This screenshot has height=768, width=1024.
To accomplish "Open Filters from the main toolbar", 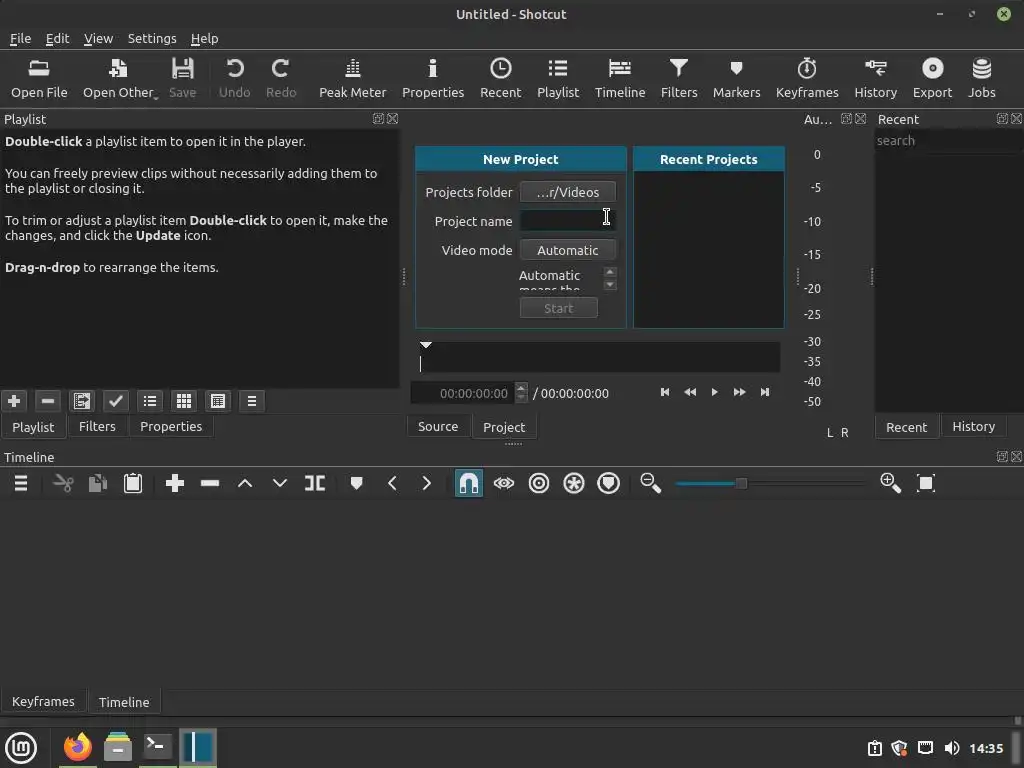I will click(679, 78).
